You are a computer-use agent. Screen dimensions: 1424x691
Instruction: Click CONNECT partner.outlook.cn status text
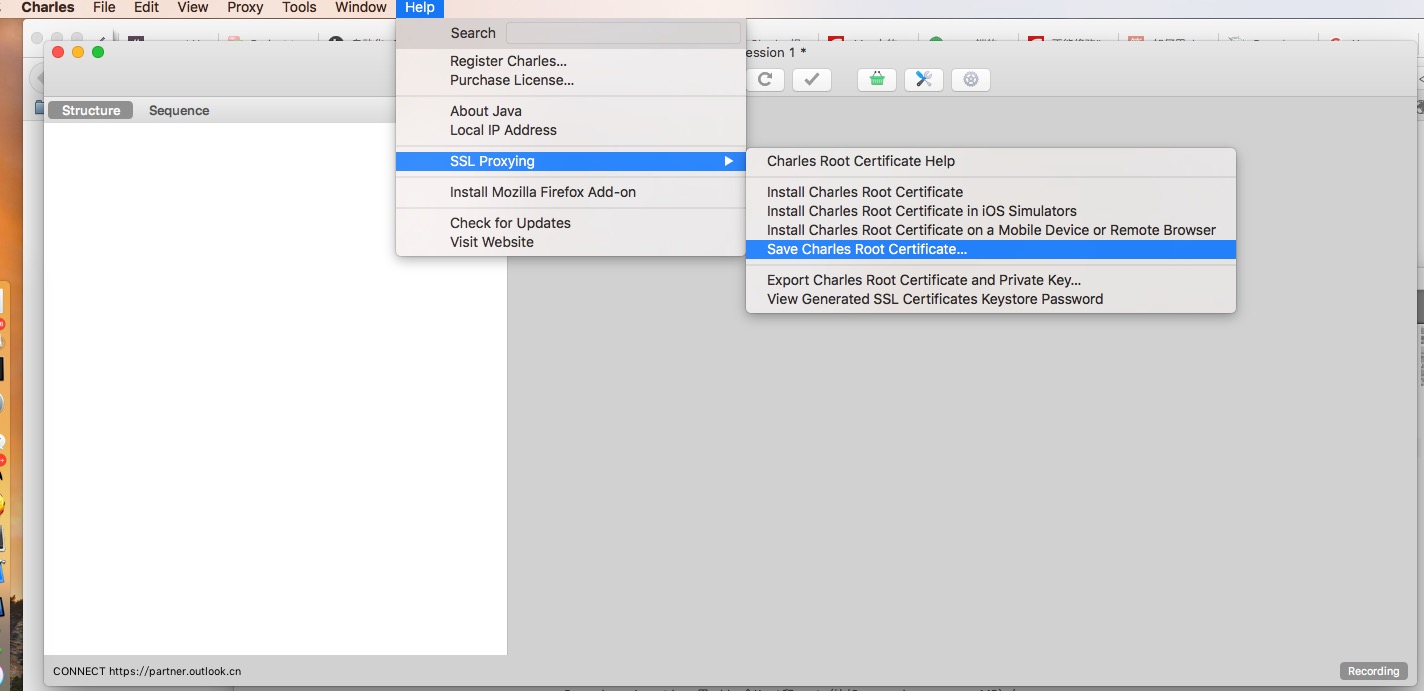147,671
